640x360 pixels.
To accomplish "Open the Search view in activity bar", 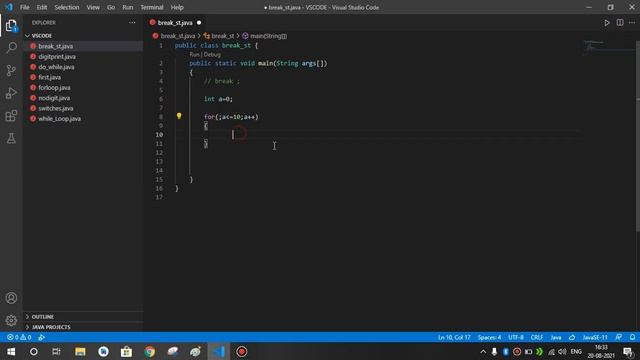I will (11, 48).
